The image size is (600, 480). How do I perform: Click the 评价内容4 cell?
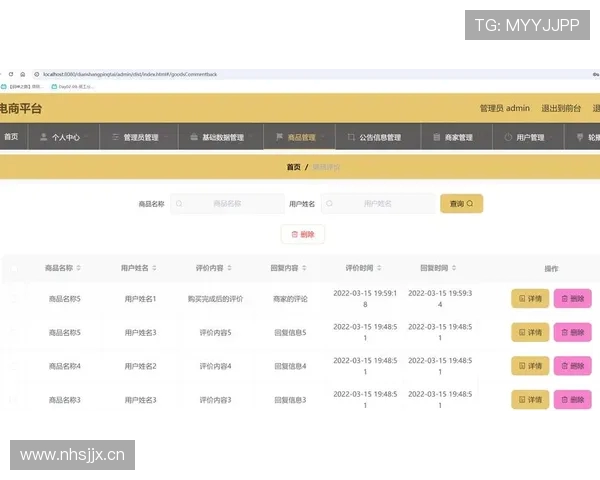215,366
